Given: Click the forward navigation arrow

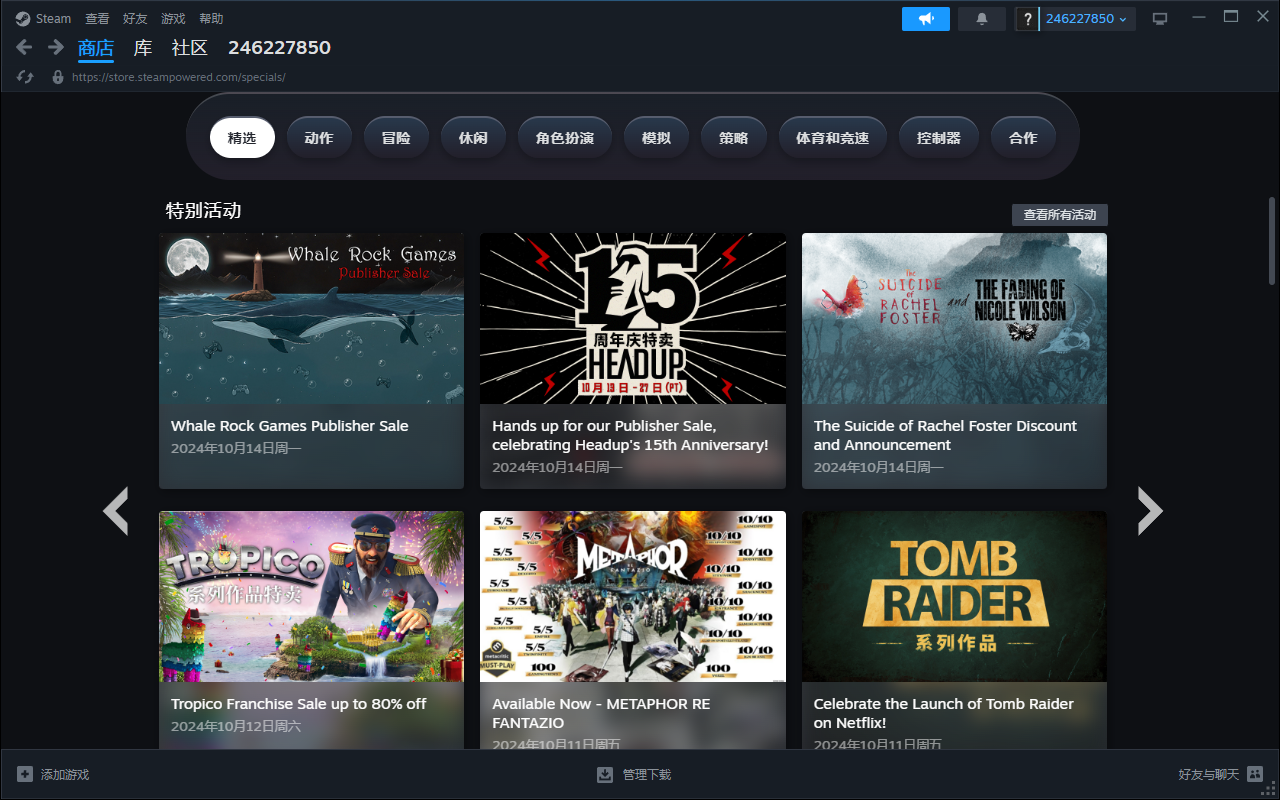Looking at the screenshot, I should tap(56, 47).
